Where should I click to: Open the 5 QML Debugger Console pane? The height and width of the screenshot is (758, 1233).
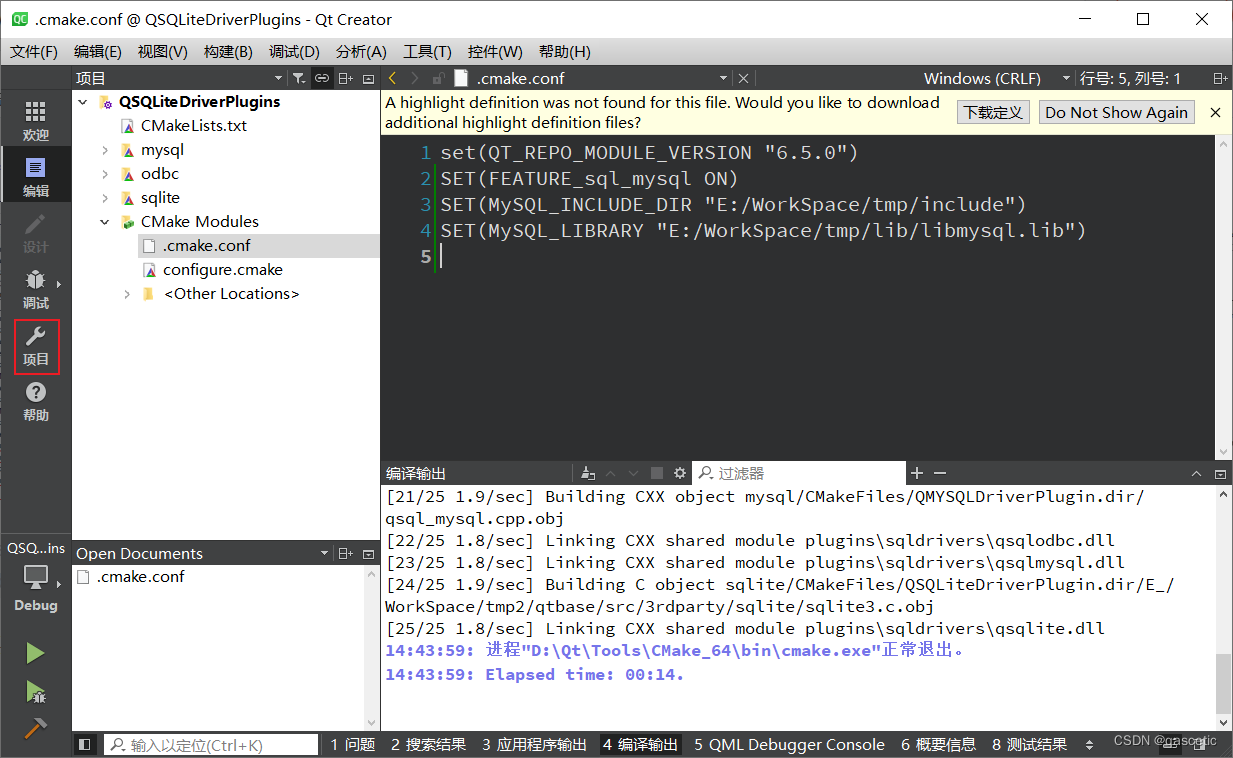pos(789,745)
